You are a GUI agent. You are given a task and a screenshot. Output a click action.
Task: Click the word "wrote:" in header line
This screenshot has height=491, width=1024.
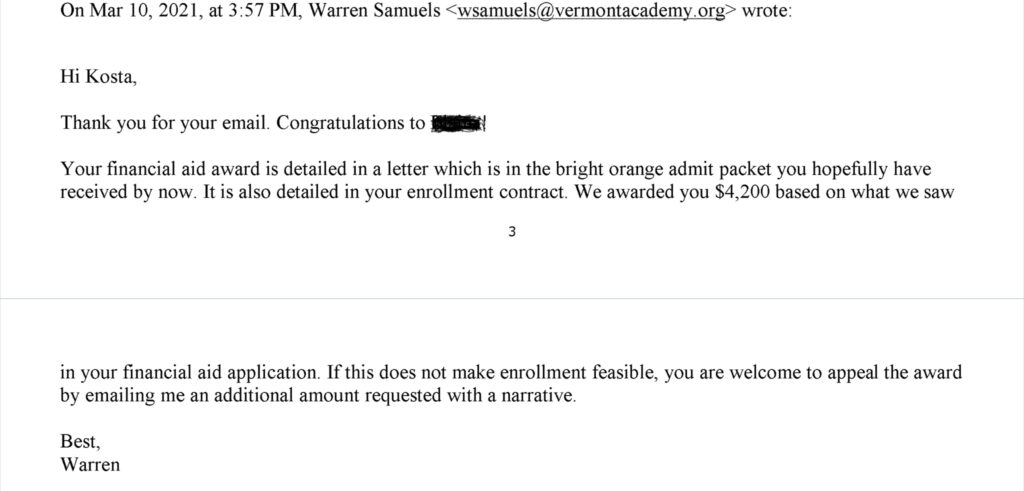[767, 12]
